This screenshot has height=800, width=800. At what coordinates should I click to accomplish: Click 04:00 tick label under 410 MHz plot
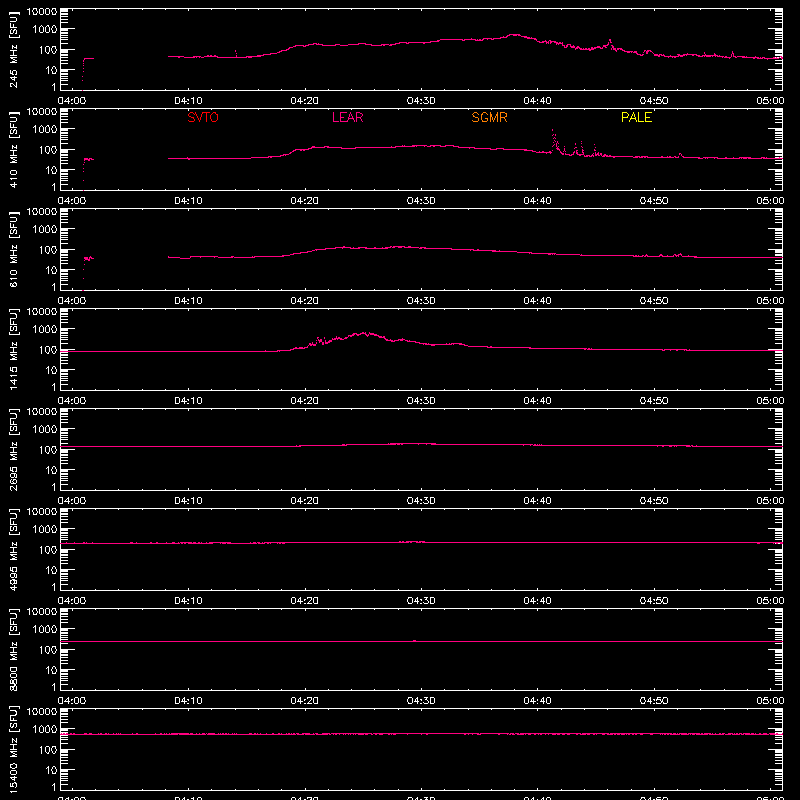[72, 201]
